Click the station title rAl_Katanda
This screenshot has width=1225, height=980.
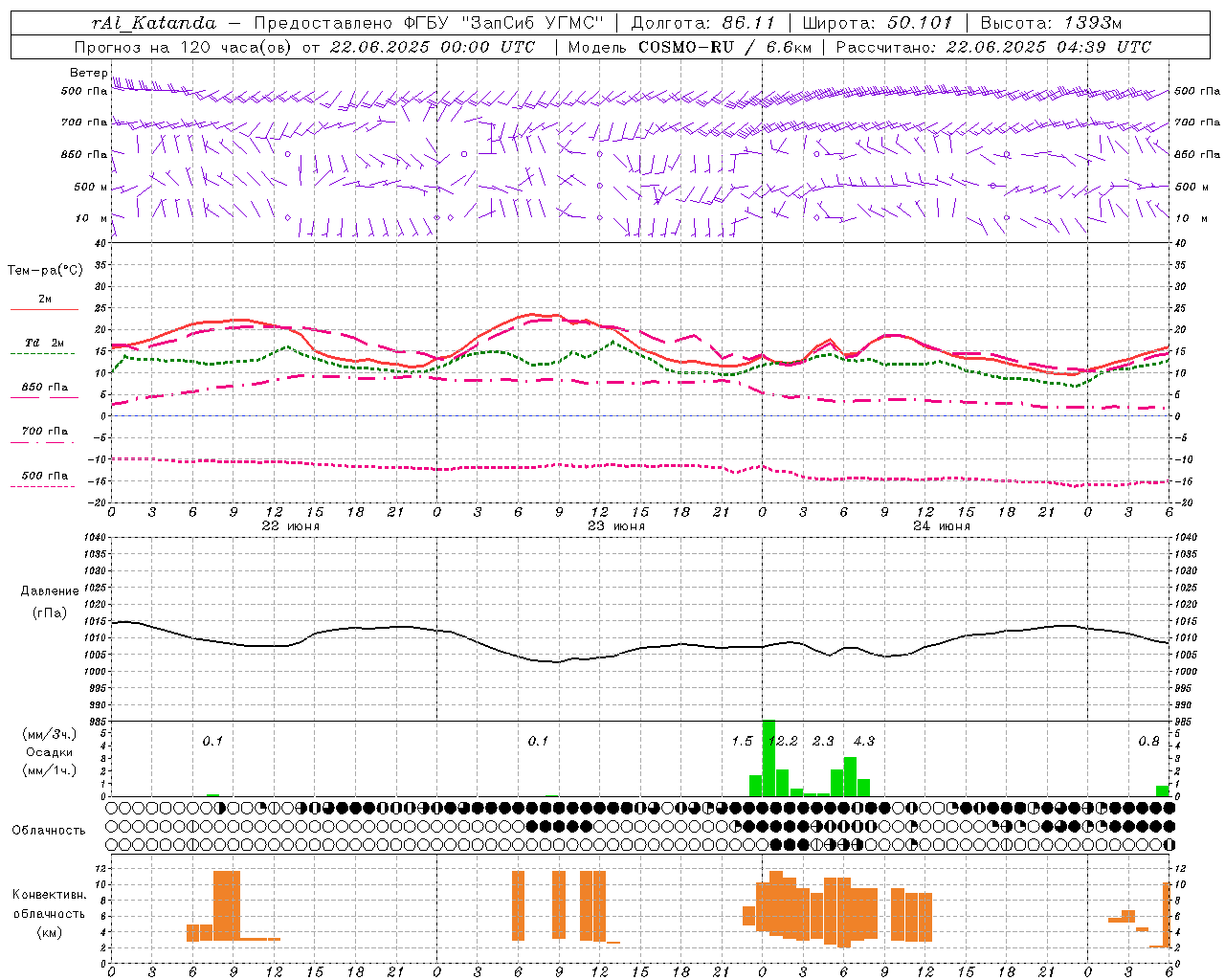154,23
